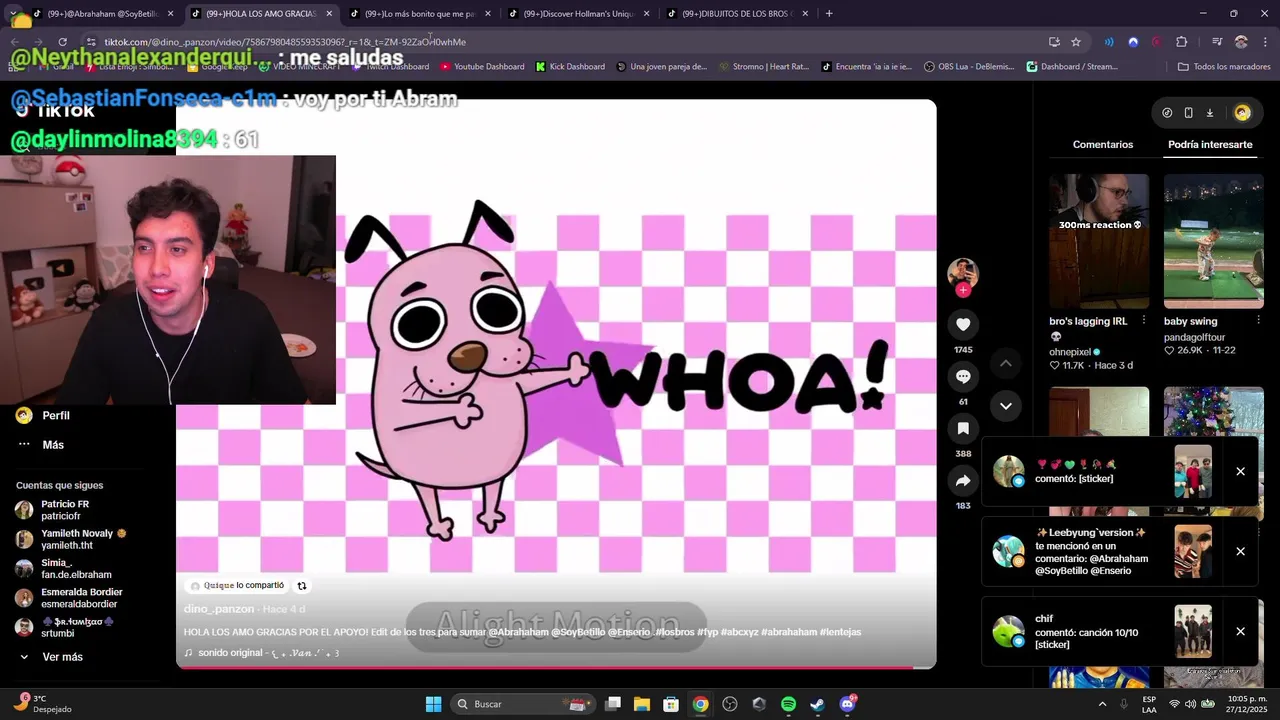Click the download app icon in top pill
1280x720 pixels.
[1210, 113]
